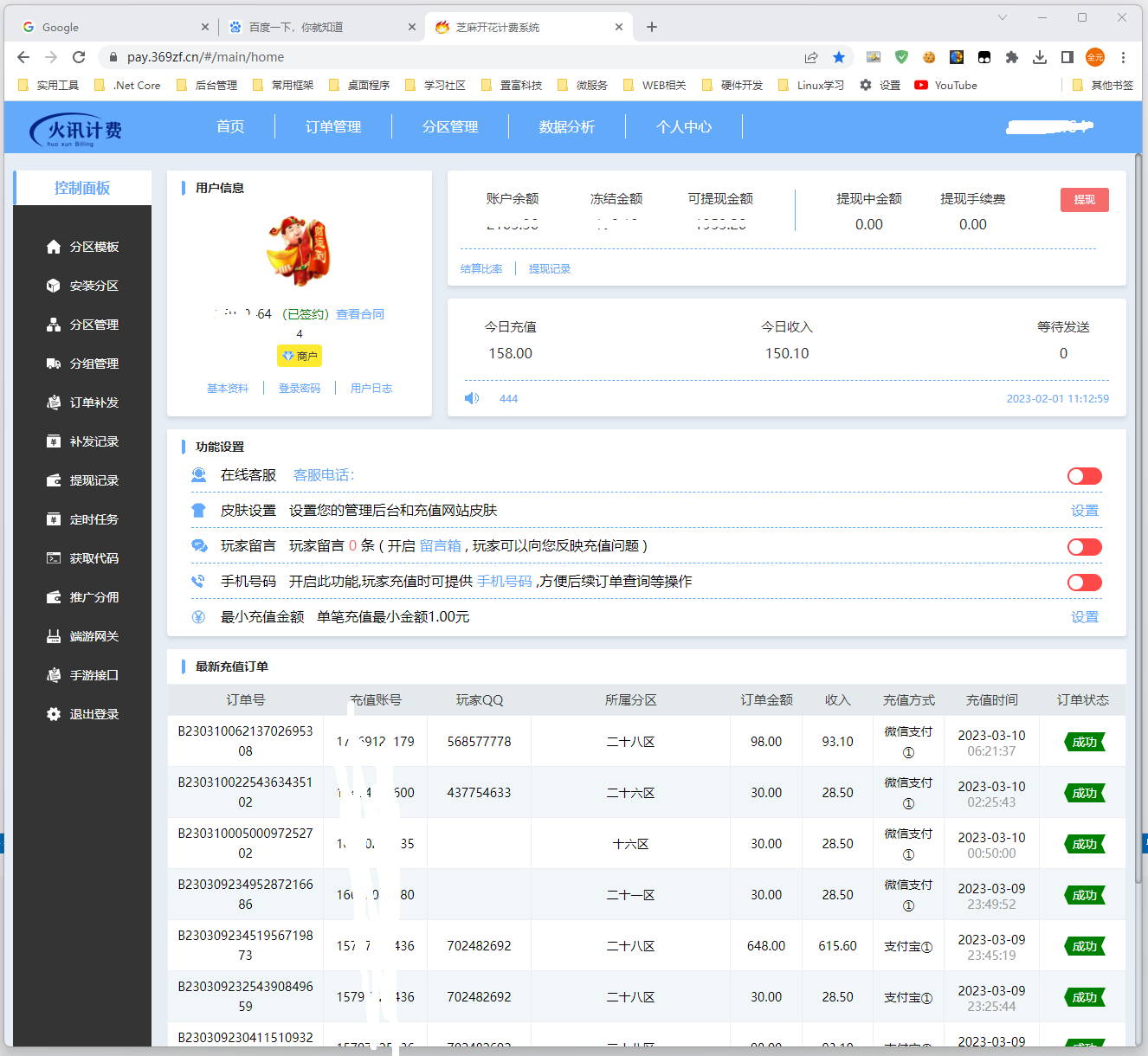Select 定时任务 sidebar item

pos(82,519)
